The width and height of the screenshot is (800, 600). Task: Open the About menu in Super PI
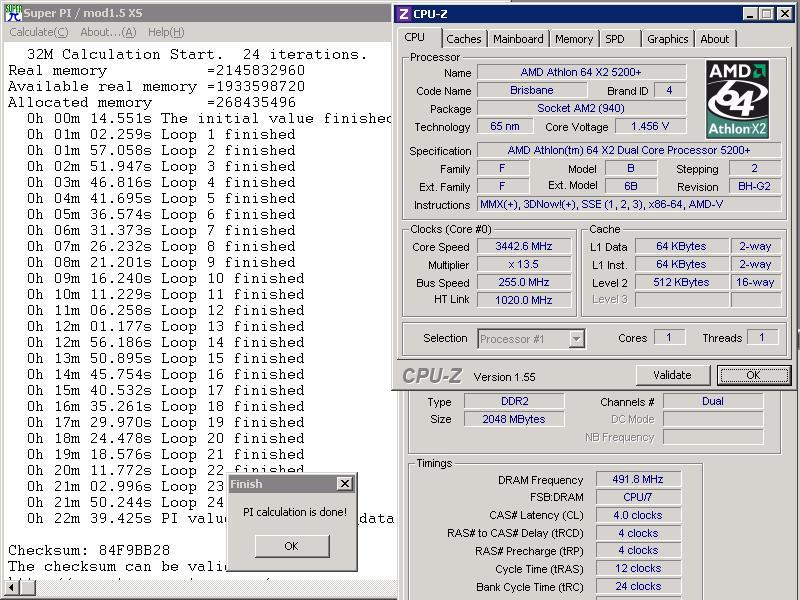click(x=108, y=32)
